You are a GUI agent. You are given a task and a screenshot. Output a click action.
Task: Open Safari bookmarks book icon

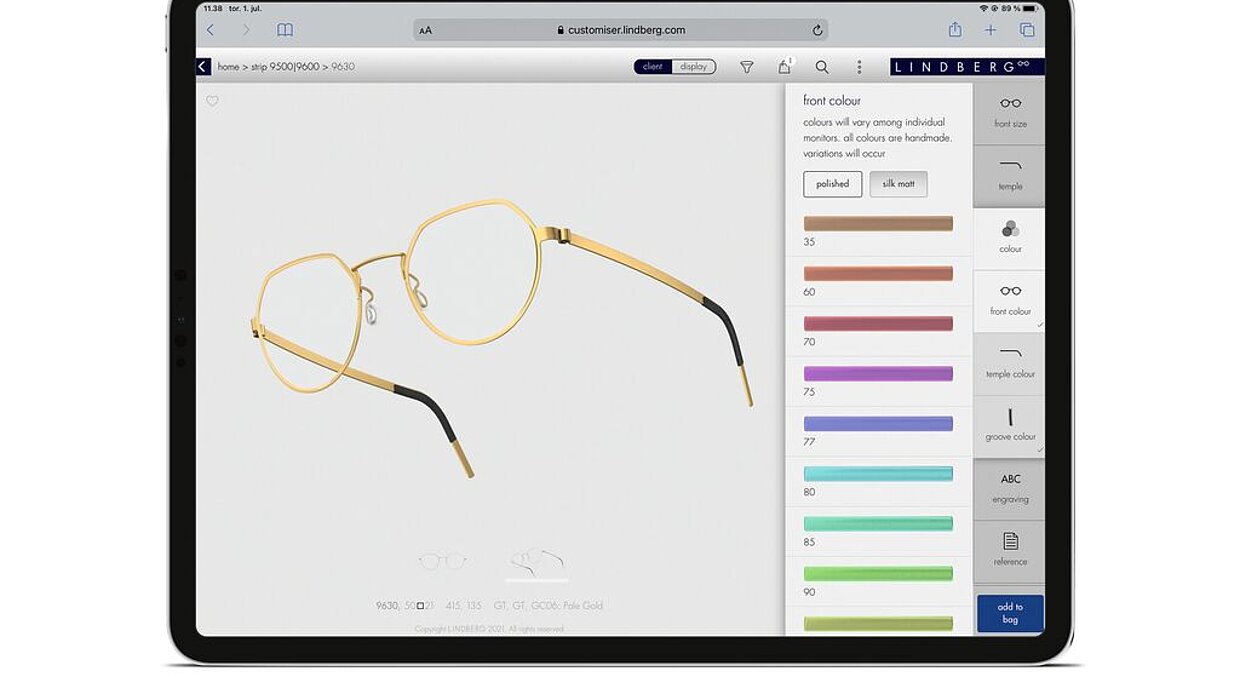285,30
